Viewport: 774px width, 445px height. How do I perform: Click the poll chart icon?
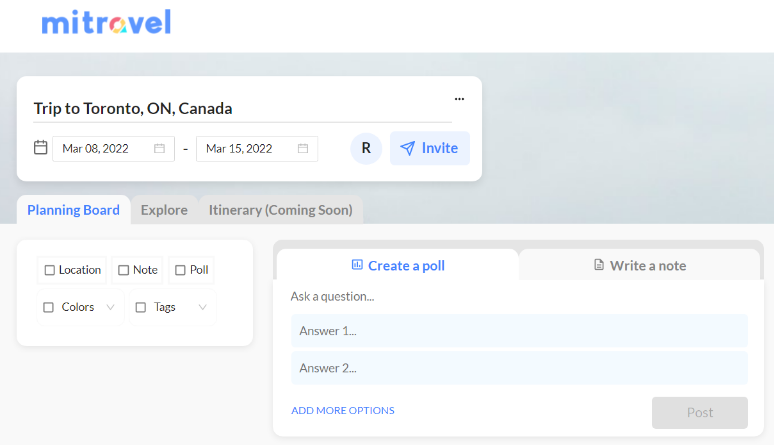tap(357, 265)
